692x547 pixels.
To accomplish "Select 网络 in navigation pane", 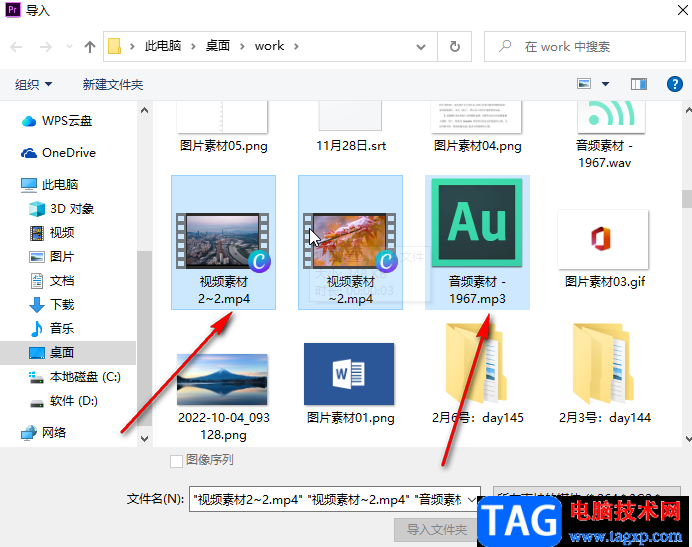I will [x=43, y=432].
